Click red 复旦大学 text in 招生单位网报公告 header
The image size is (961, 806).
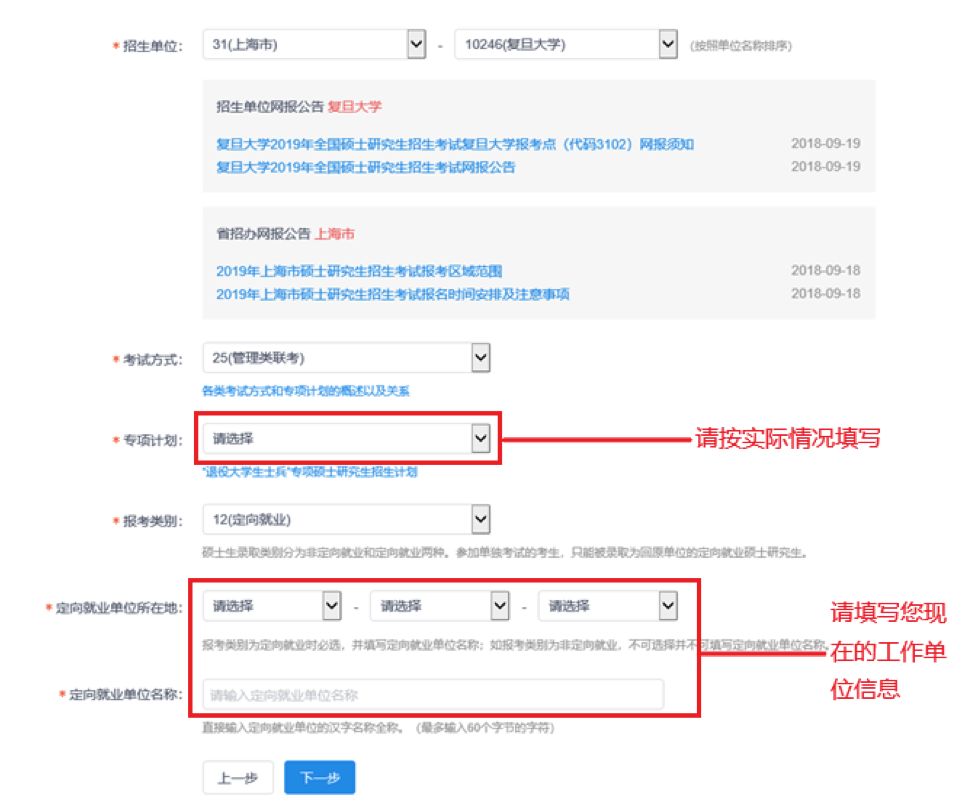pos(355,106)
